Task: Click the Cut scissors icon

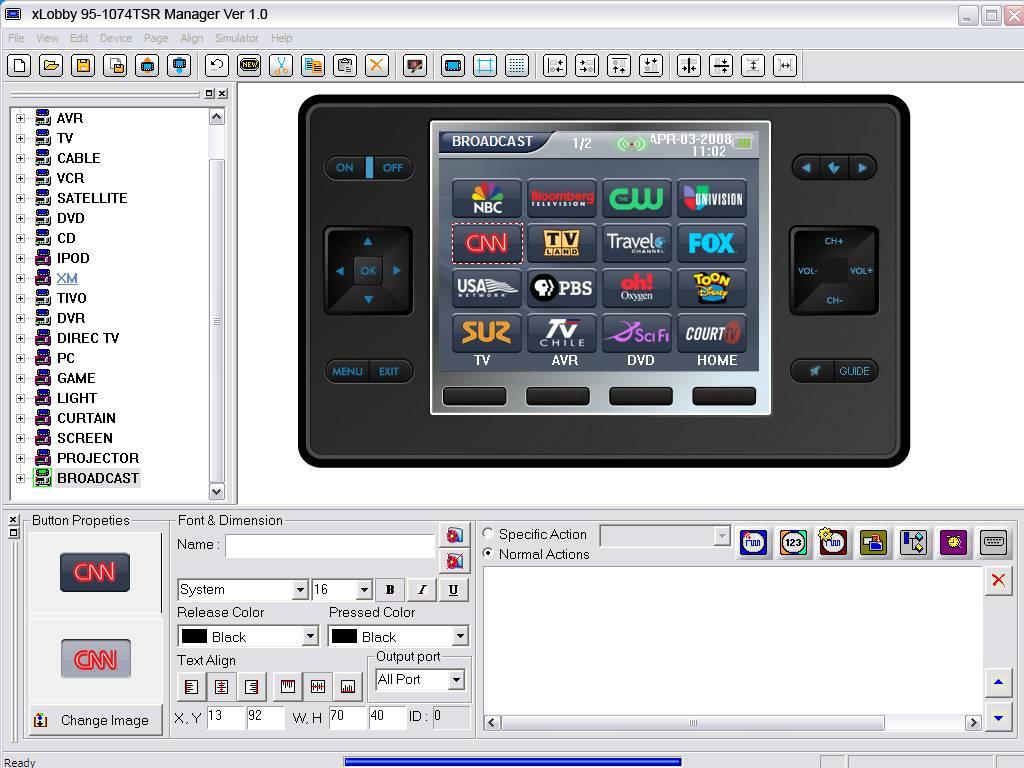Action: pyautogui.click(x=281, y=65)
